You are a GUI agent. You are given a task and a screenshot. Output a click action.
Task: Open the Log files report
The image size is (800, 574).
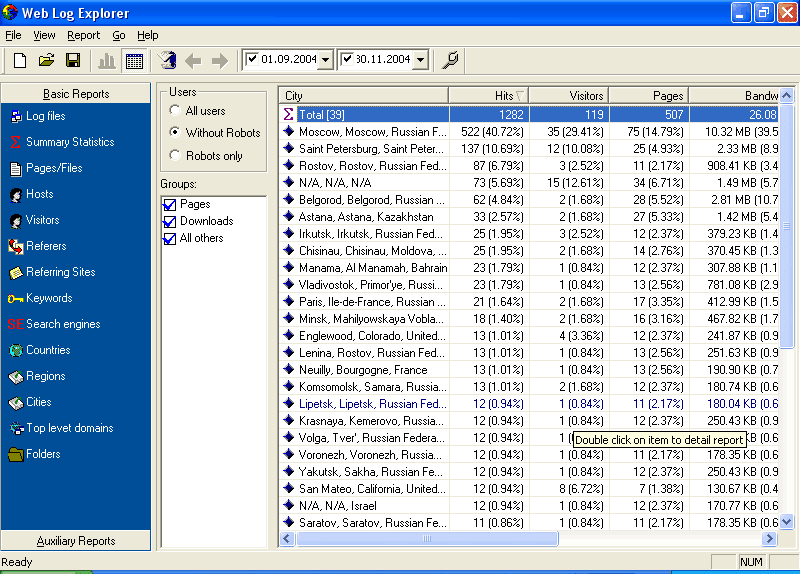[x=39, y=116]
